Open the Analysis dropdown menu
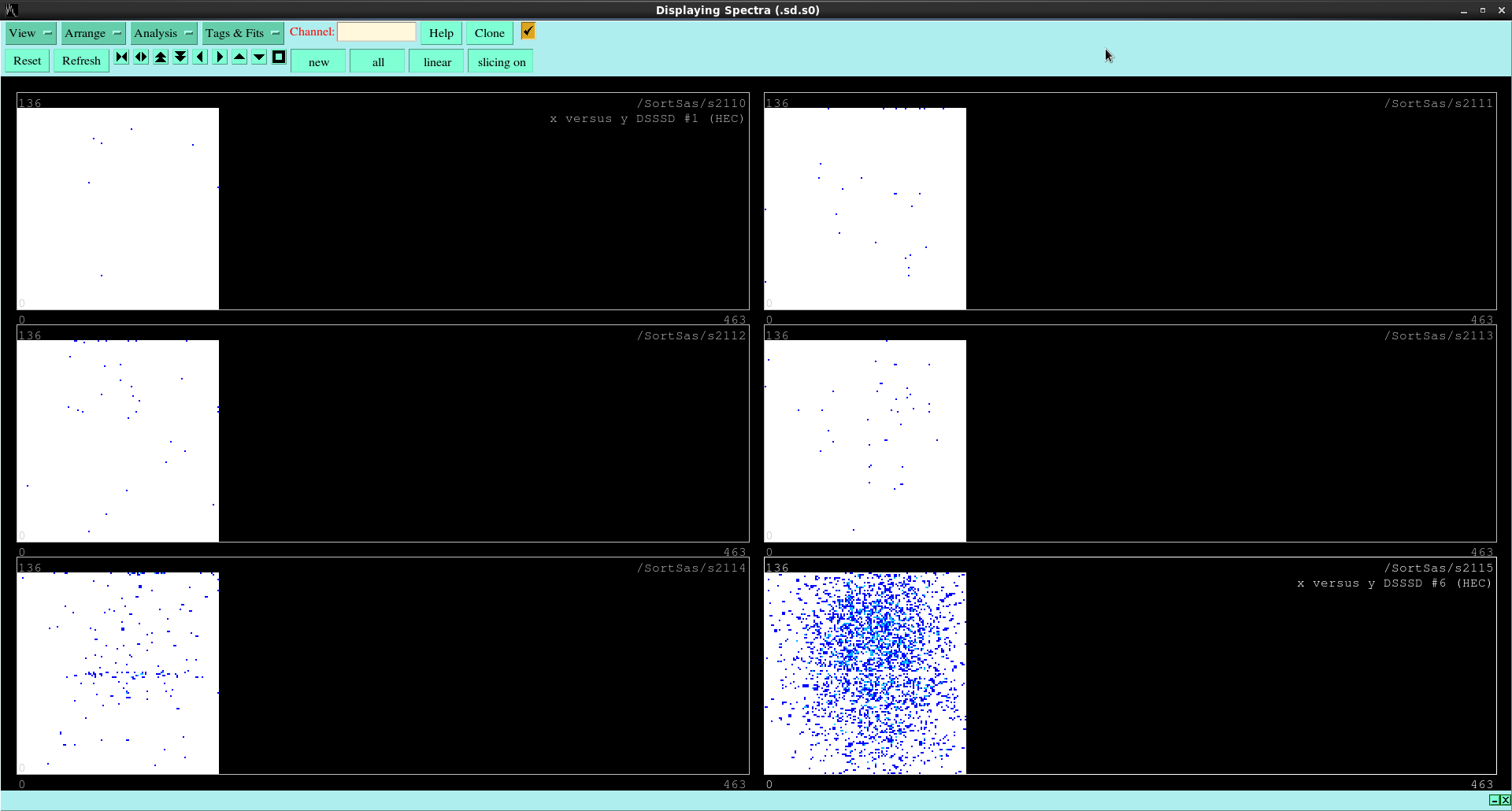This screenshot has width=1512, height=811. 164,33
